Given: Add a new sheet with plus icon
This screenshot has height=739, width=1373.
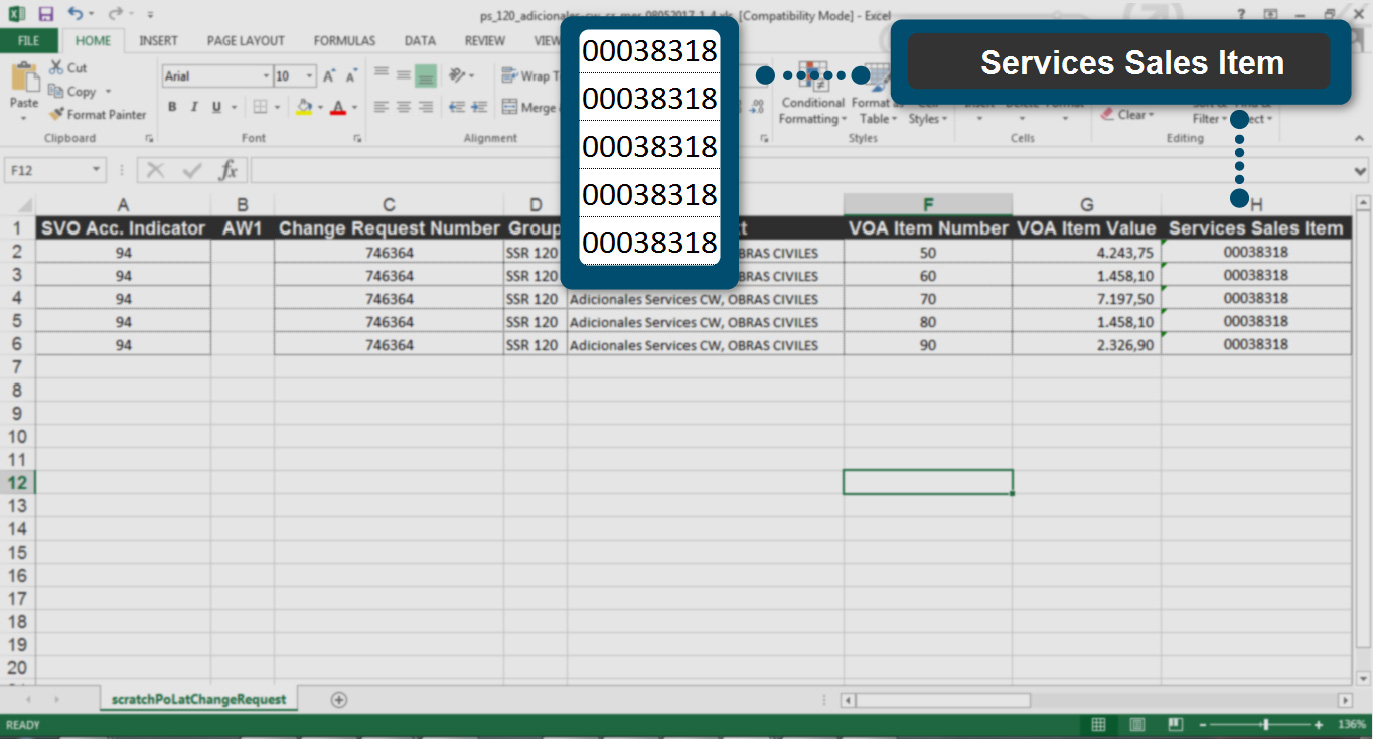Looking at the screenshot, I should [x=339, y=700].
